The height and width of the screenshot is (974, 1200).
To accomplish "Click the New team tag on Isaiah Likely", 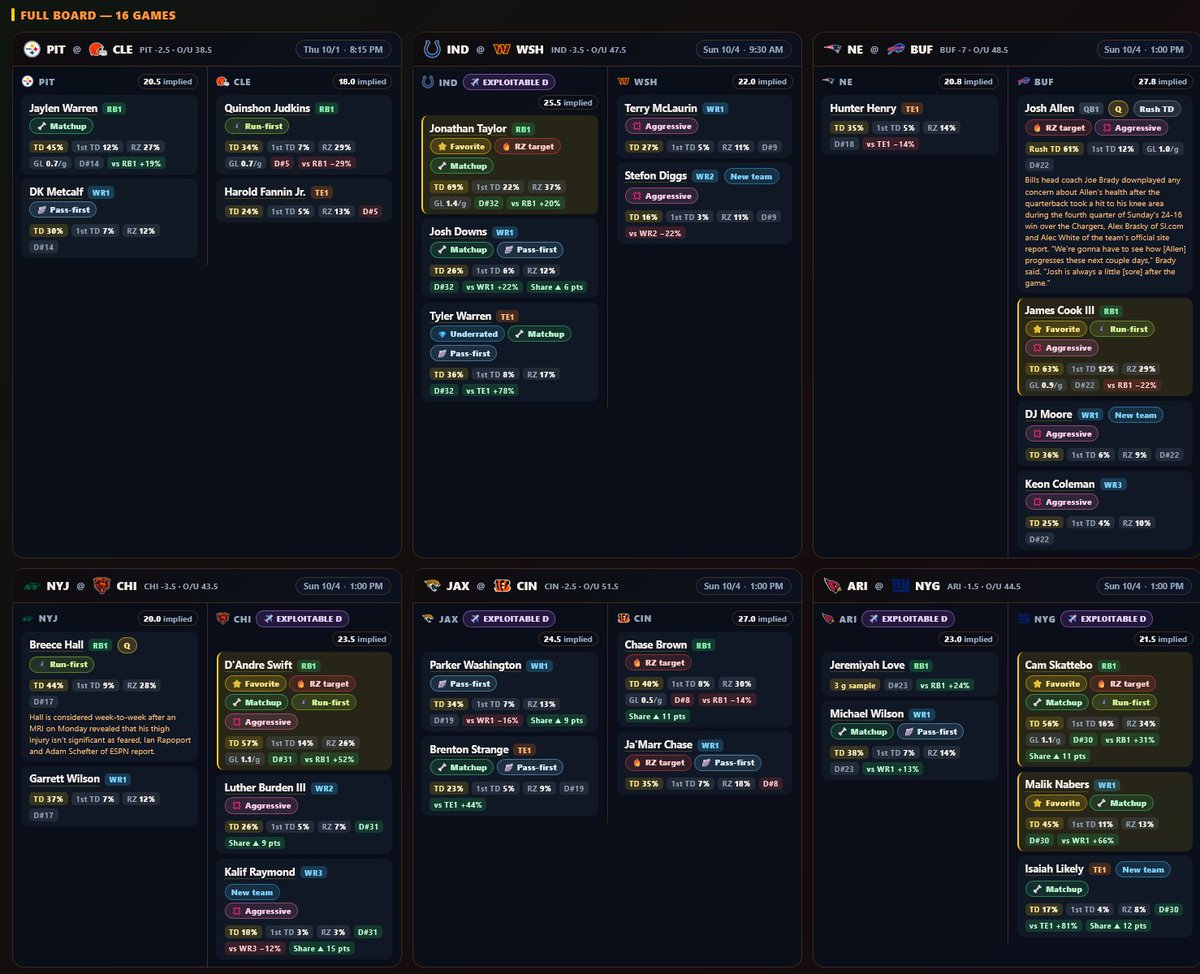I will [1142, 869].
